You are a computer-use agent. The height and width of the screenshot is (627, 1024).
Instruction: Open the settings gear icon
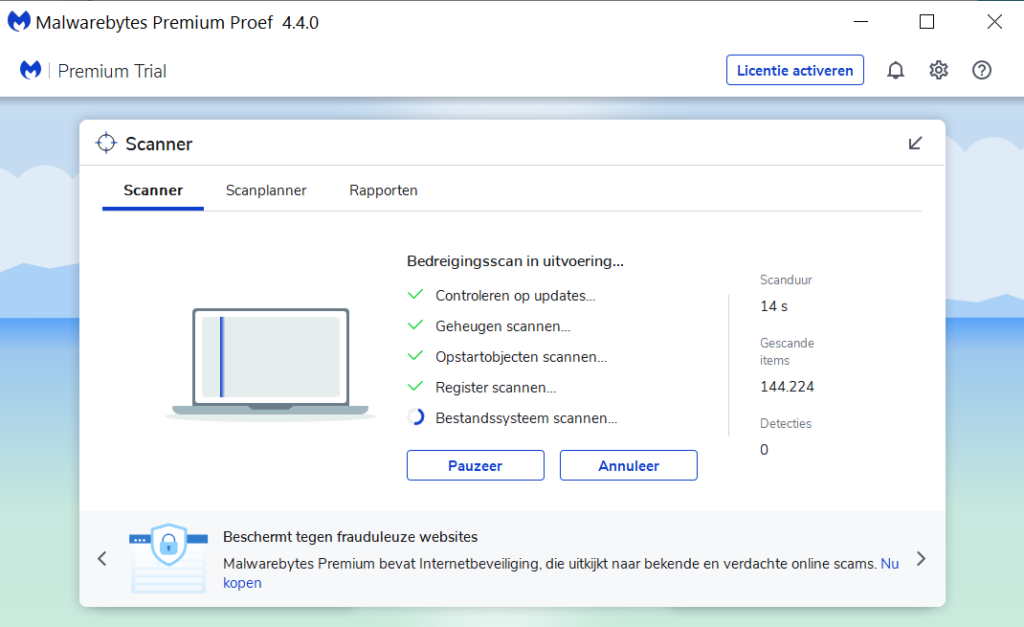[938, 70]
